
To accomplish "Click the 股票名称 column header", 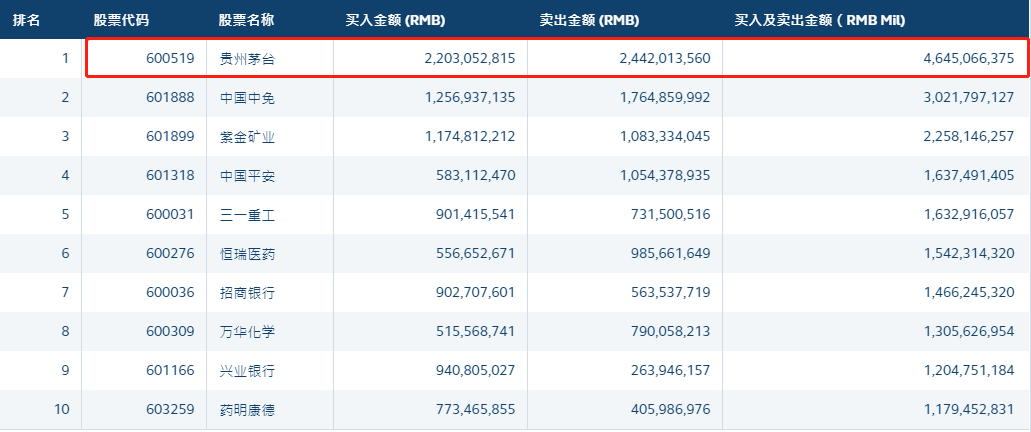I will [x=247, y=20].
